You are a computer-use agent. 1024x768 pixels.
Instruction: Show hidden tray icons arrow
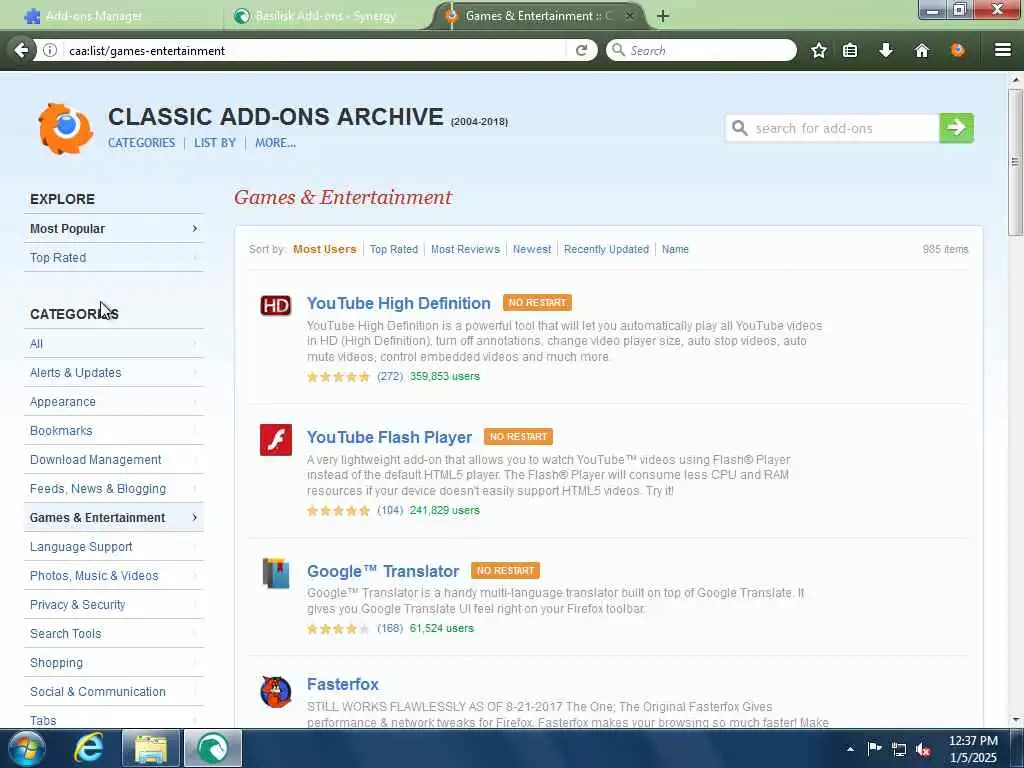pyautogui.click(x=850, y=749)
